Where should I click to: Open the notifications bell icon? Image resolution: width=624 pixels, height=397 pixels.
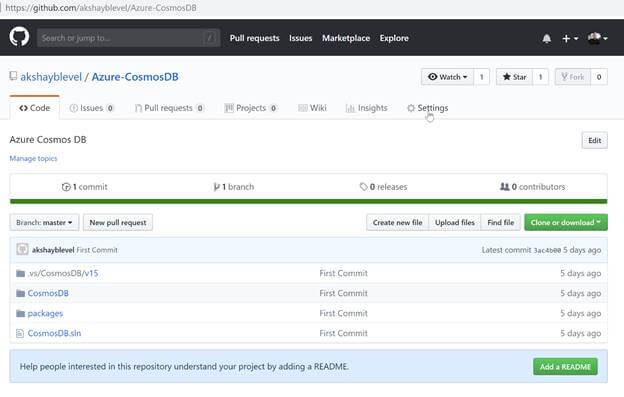pyautogui.click(x=547, y=39)
